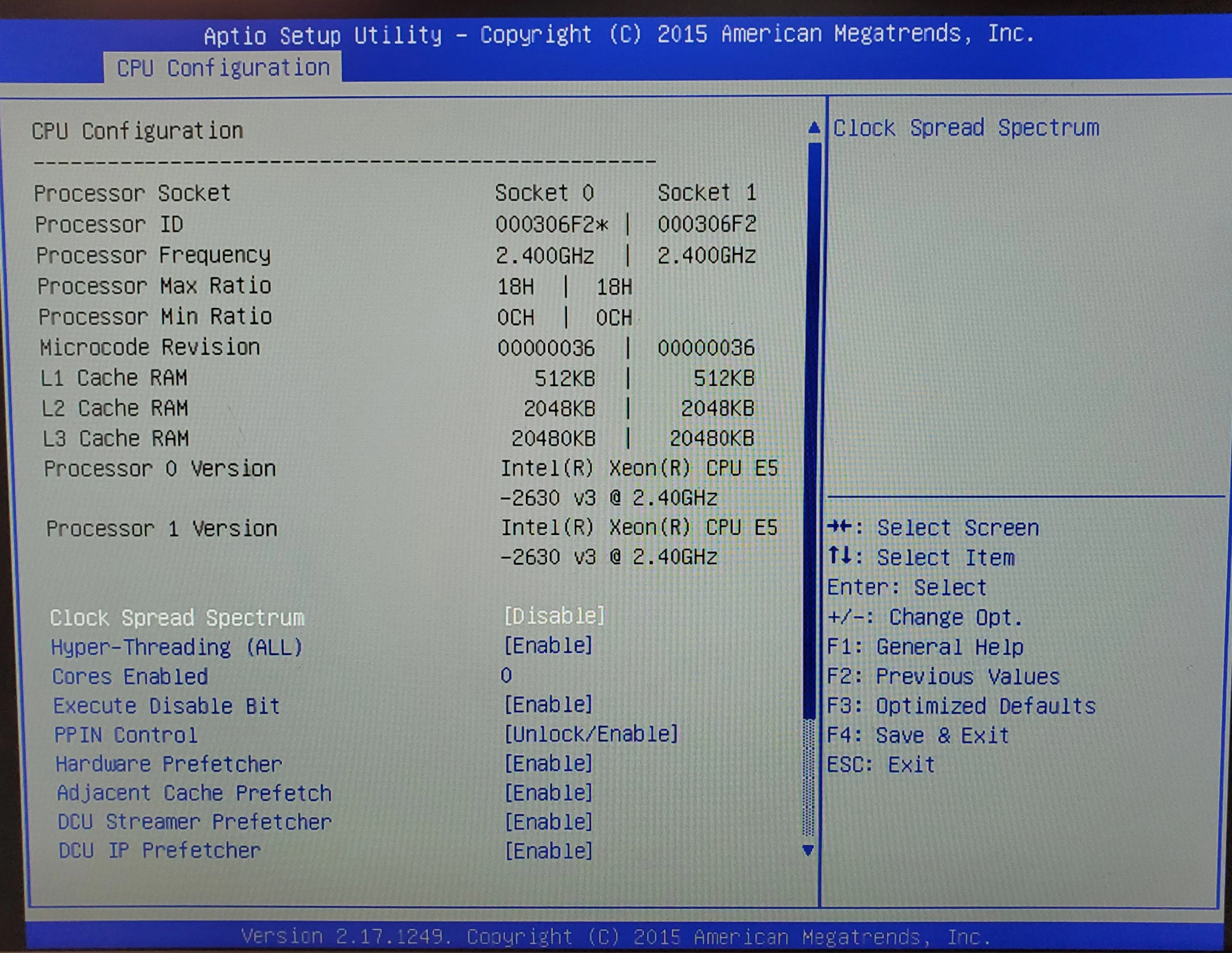Click the Select Item arrow-keys hint
1232x953 pixels.
coord(922,557)
